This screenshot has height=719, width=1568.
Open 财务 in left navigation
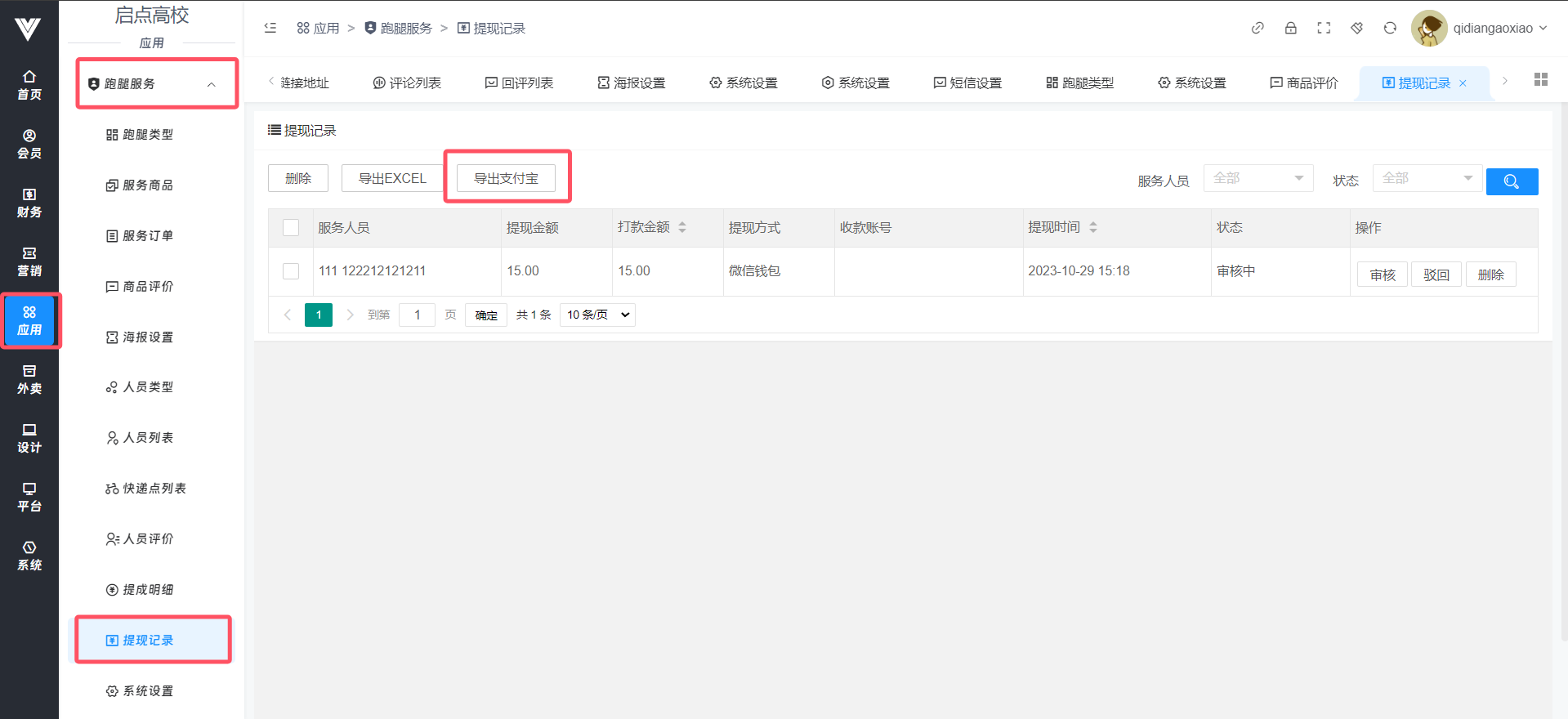[x=29, y=203]
